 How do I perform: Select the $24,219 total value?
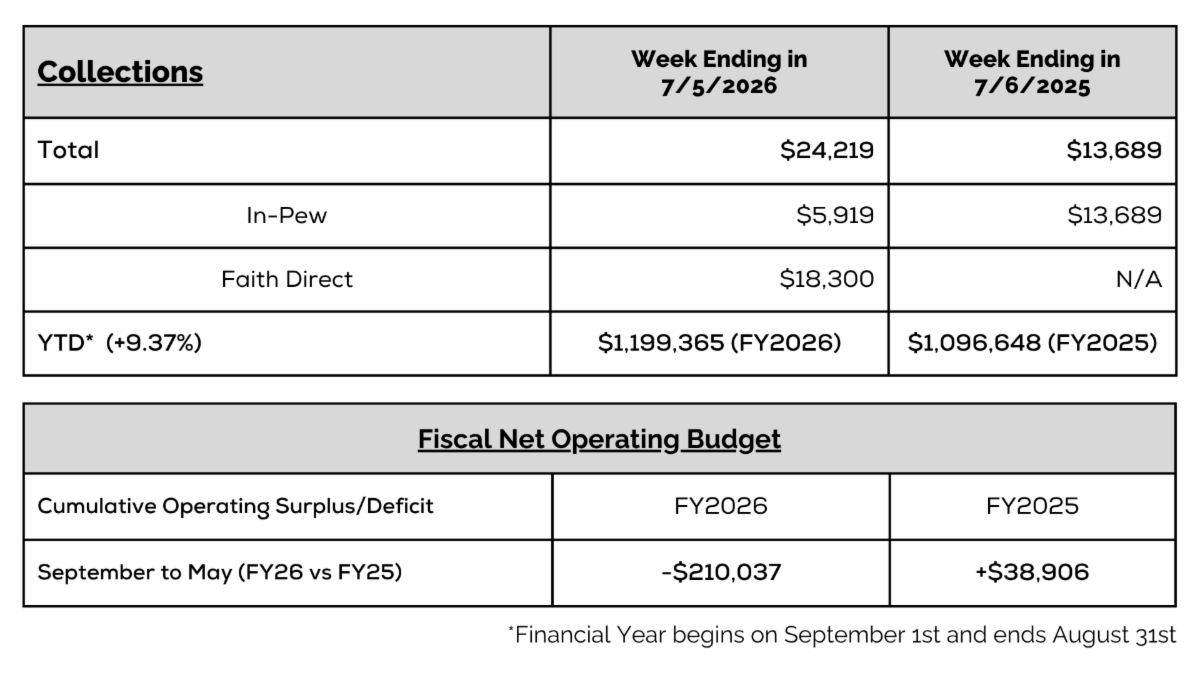pyautogui.click(x=827, y=150)
